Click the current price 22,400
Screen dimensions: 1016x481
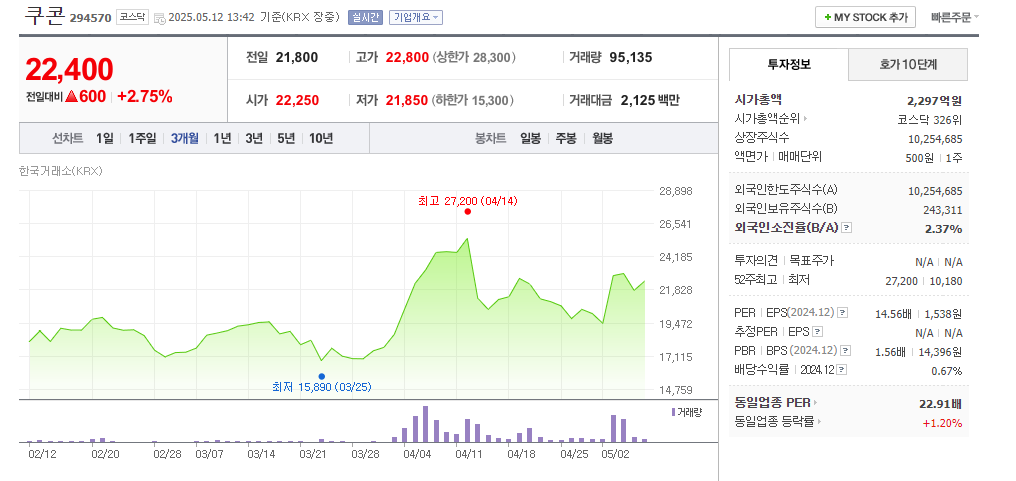[69, 69]
